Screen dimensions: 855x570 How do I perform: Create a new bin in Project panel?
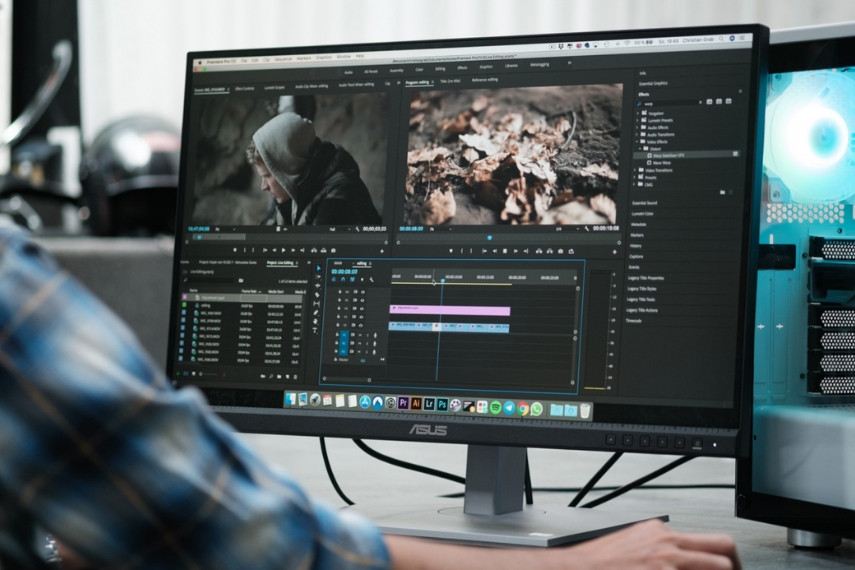[279, 376]
